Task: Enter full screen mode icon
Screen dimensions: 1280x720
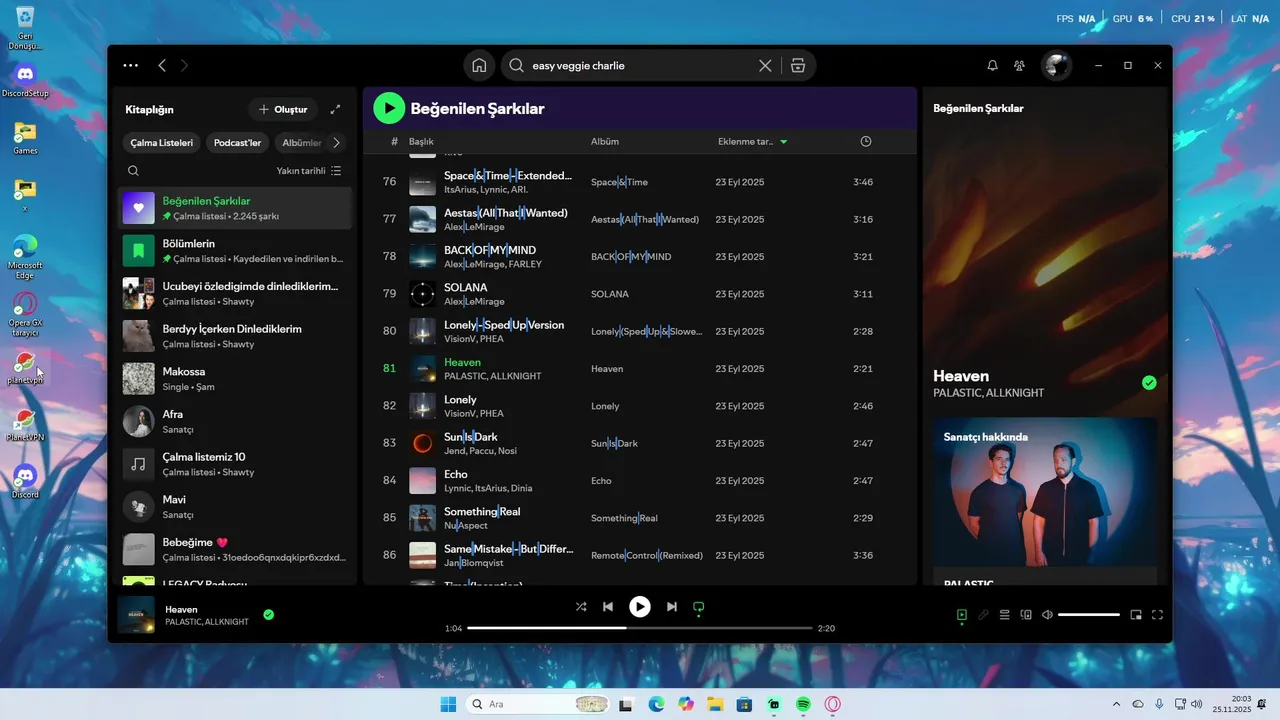Action: (1158, 615)
